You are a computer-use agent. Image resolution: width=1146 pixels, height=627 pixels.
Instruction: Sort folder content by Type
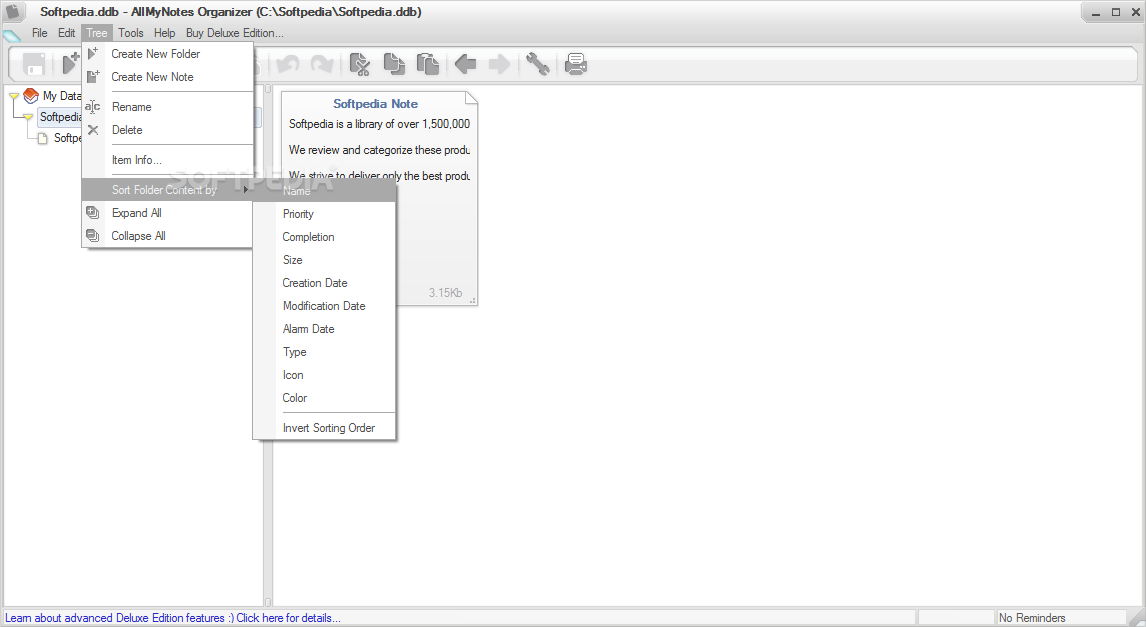pos(325,352)
